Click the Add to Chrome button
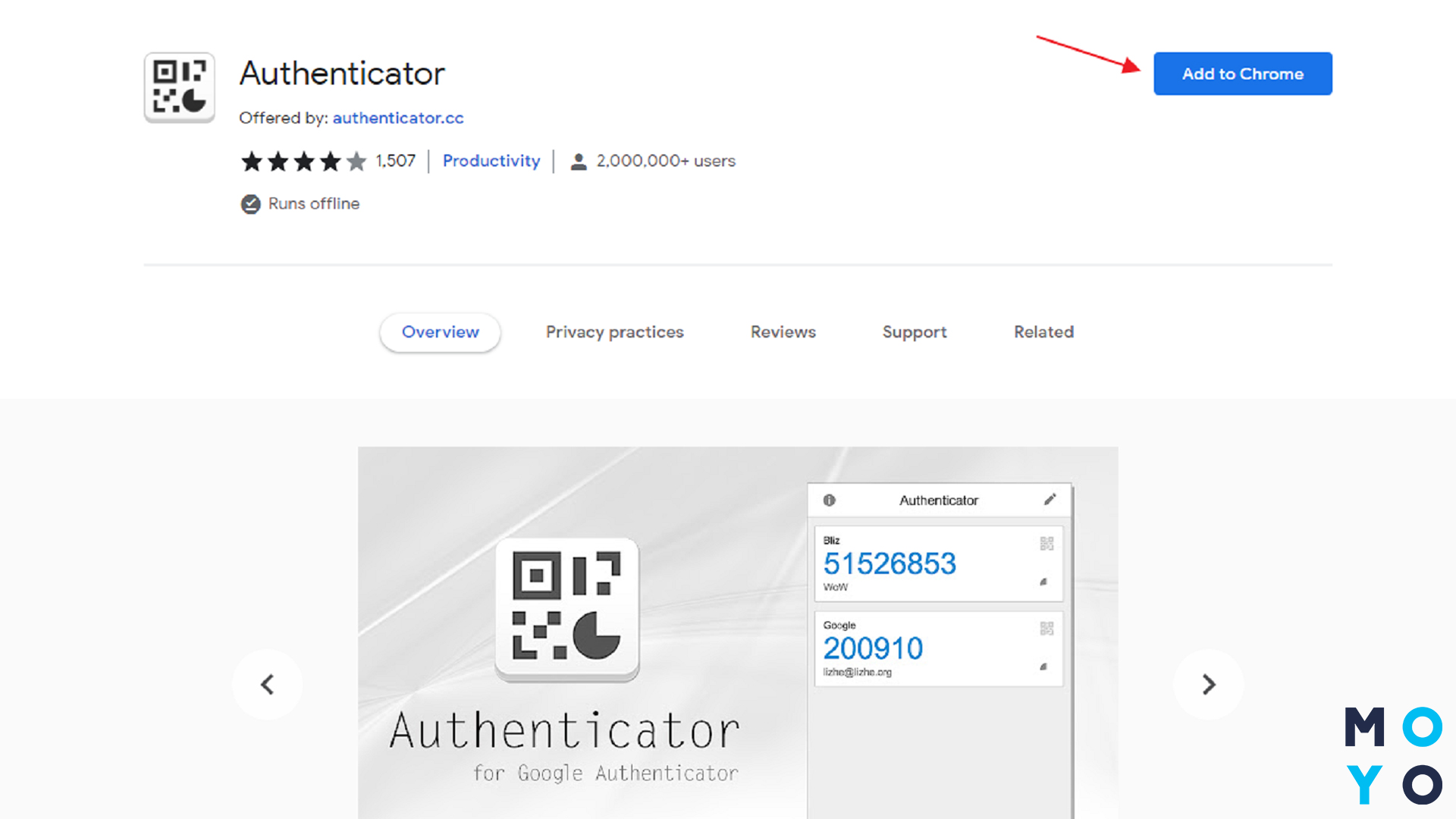Viewport: 1456px width, 819px height. 1242,73
